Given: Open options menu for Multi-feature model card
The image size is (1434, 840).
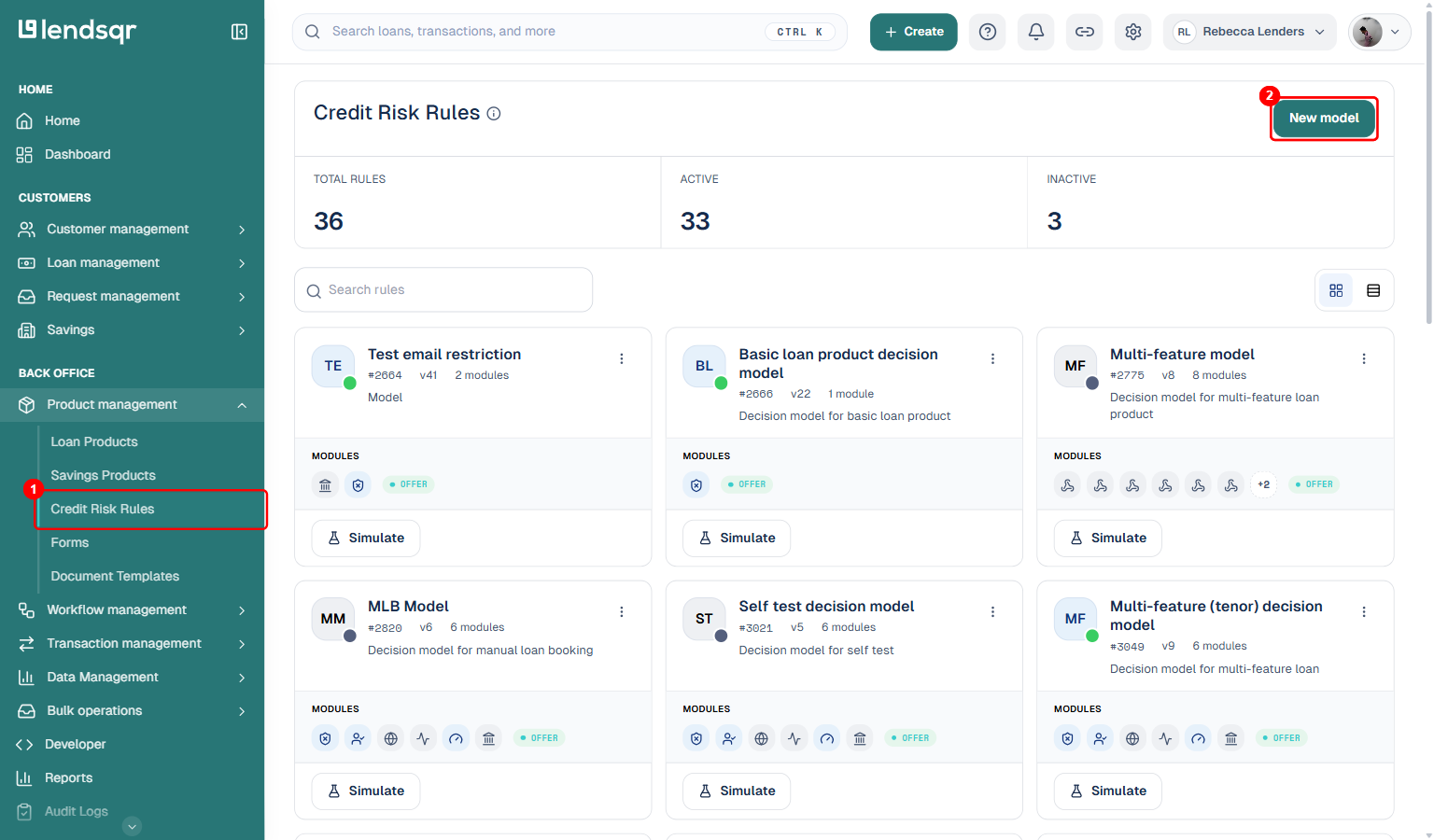Looking at the screenshot, I should 1364,358.
